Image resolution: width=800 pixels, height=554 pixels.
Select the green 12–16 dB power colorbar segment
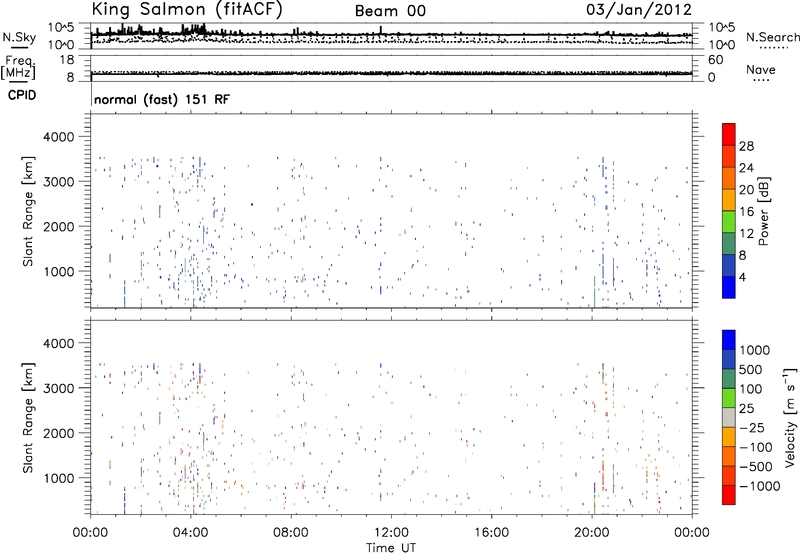click(729, 222)
